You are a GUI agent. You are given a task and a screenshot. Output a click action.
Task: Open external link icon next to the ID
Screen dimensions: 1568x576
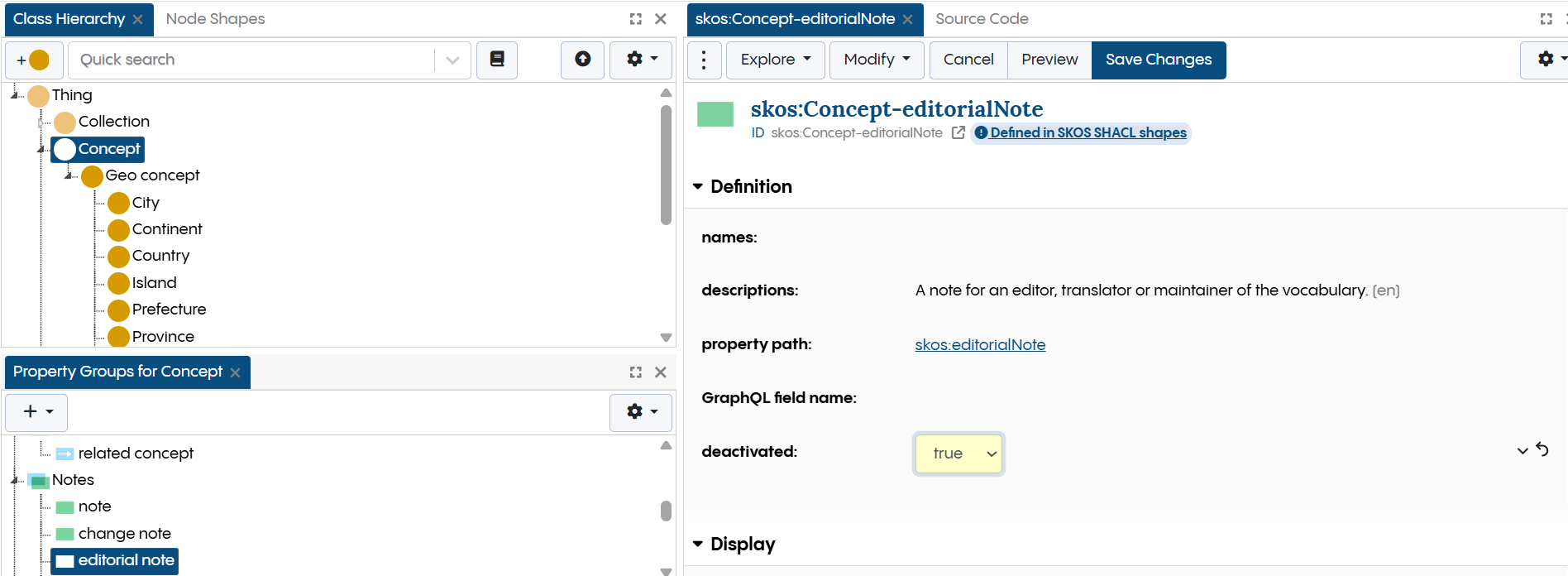coord(958,132)
